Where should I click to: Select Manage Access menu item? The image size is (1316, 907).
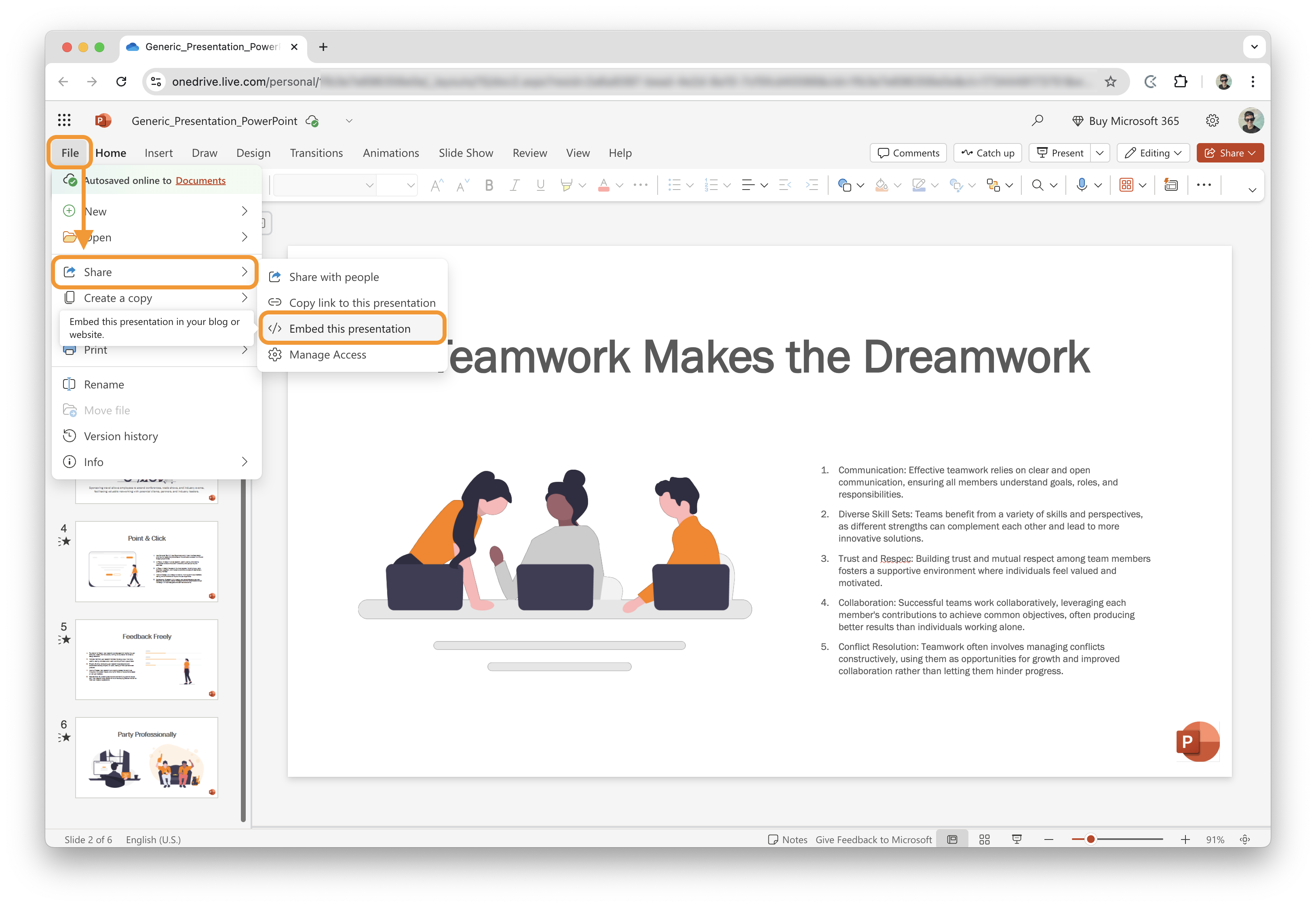[352, 354]
